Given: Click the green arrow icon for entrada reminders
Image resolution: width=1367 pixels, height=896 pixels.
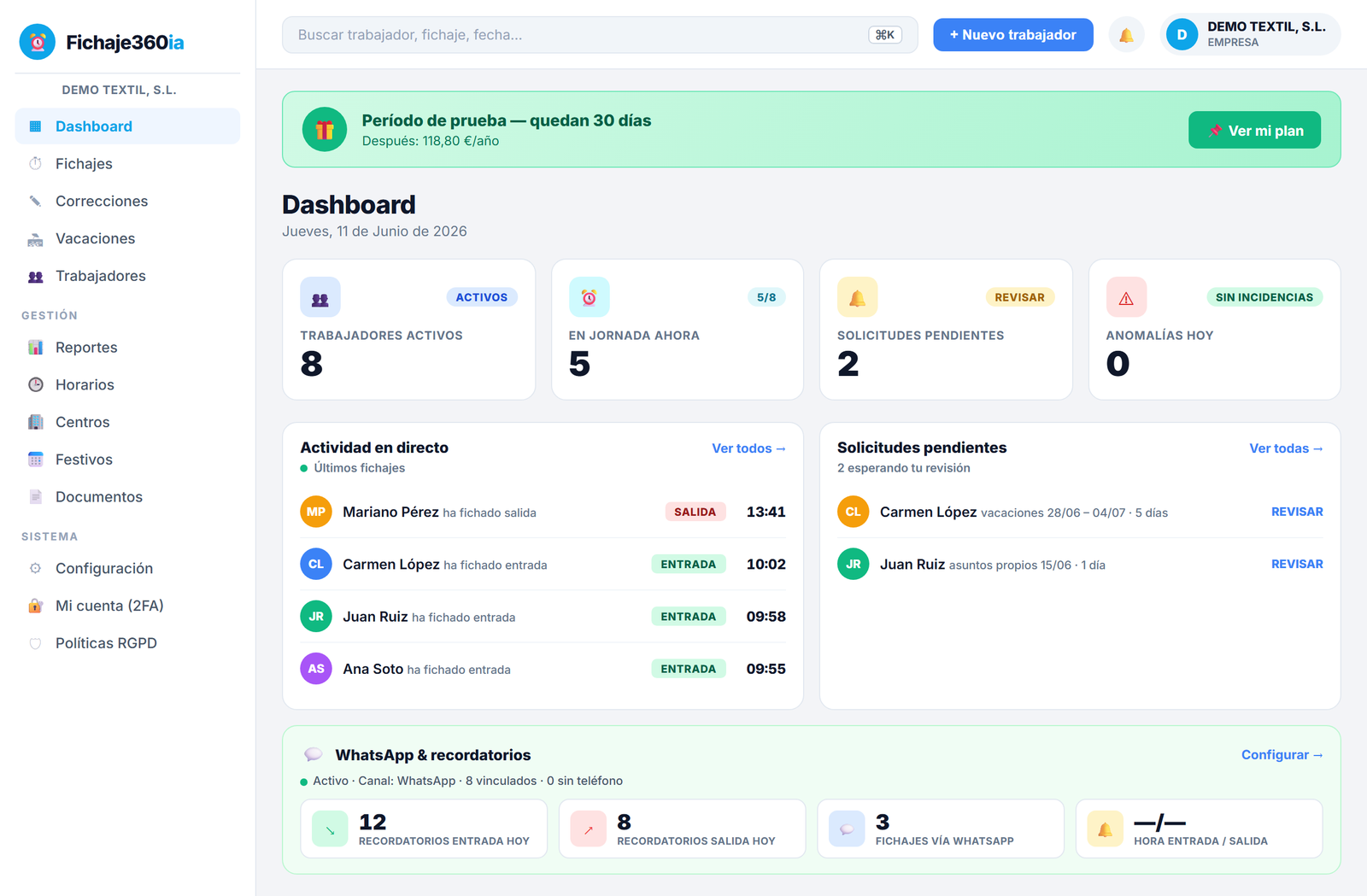Looking at the screenshot, I should pyautogui.click(x=330, y=829).
